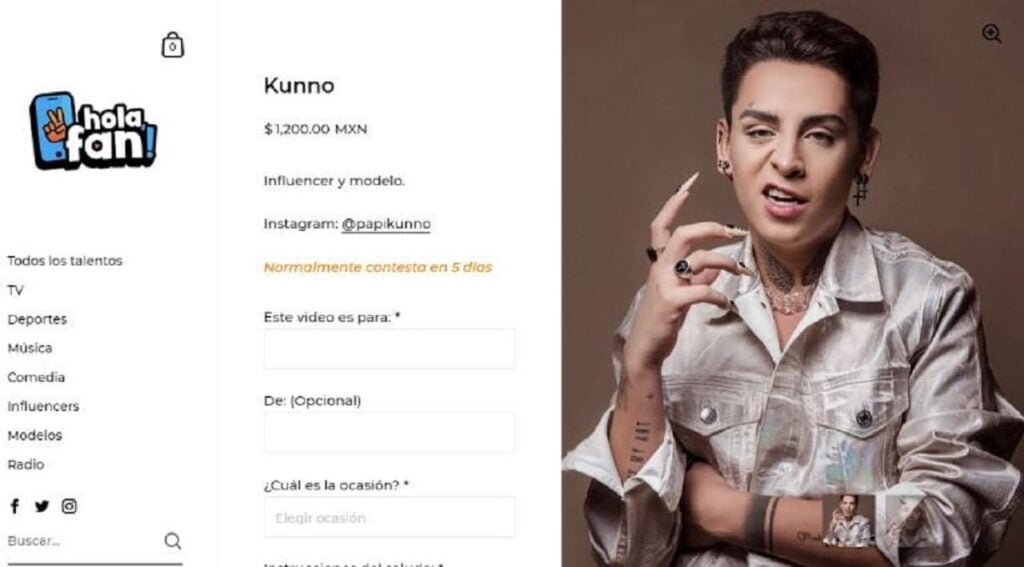Viewport: 1024px width, 567px height.
Task: Open the TV category
Action: (x=15, y=290)
